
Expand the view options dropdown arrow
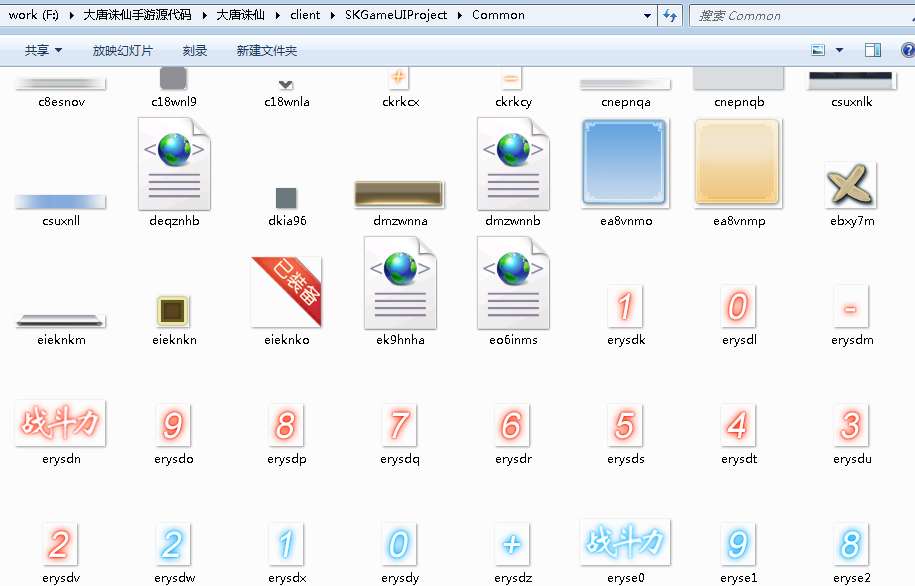coord(839,50)
